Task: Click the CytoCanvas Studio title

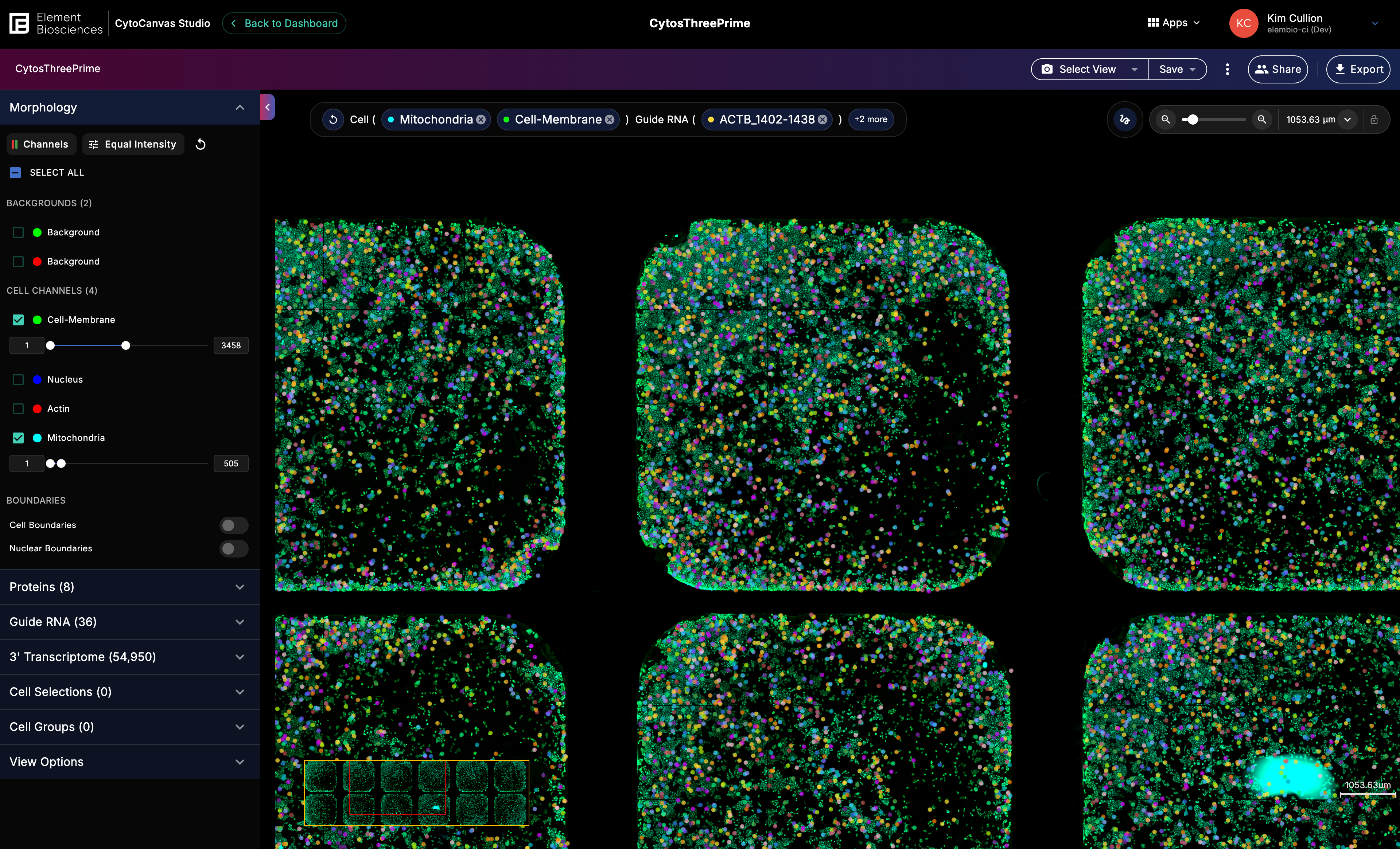Action: 163,23
